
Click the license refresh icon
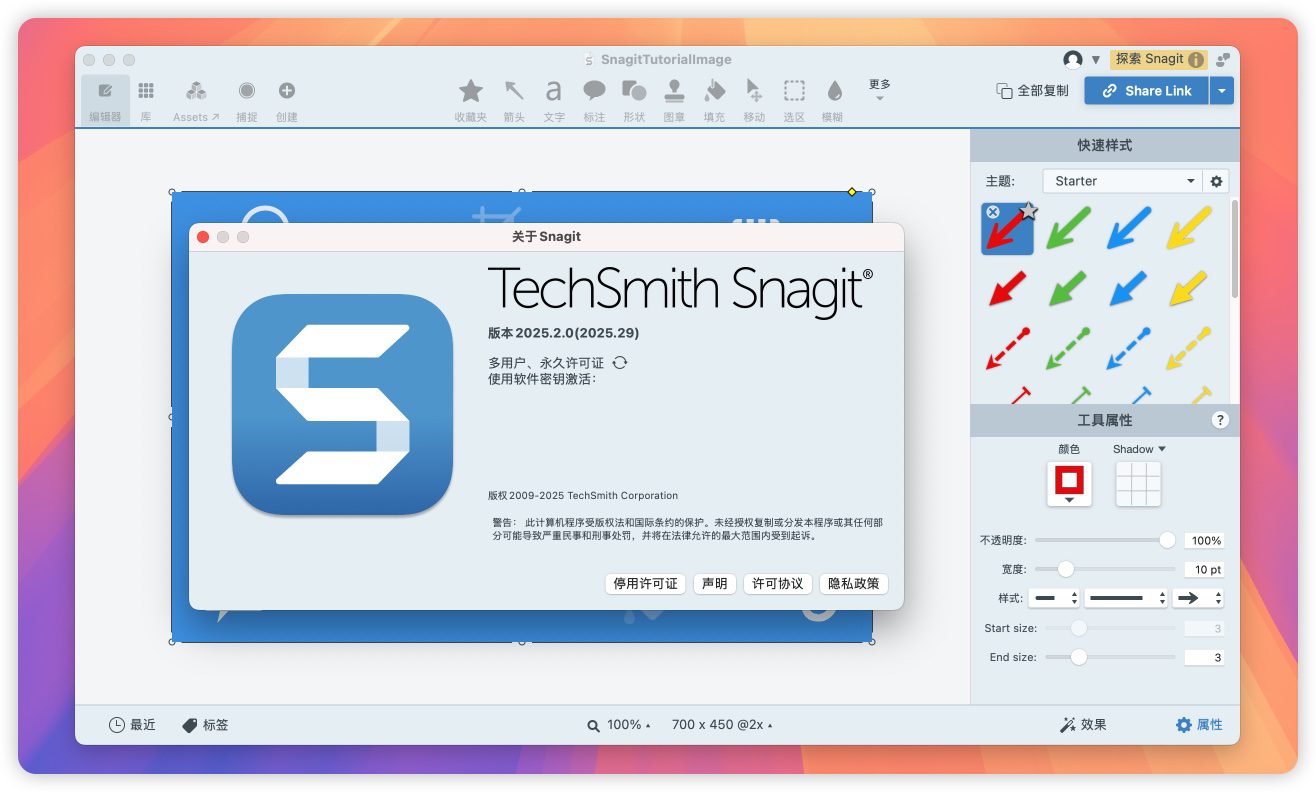click(620, 363)
